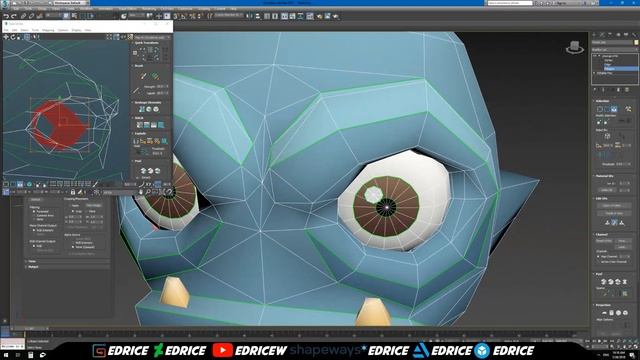Open the Windows Start menu
640x360 pixels.
coord(5,356)
